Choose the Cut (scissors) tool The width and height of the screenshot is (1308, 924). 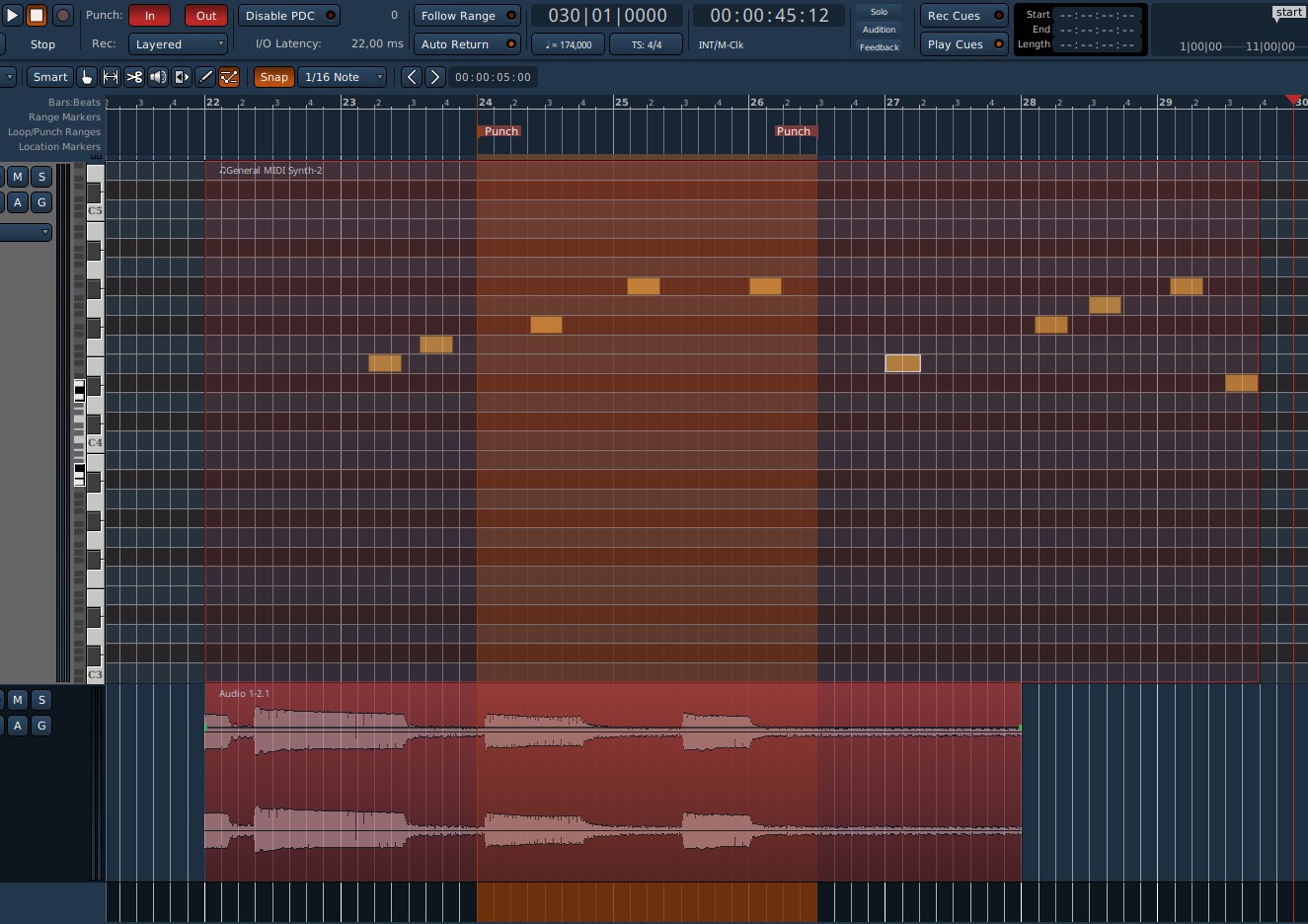pos(134,77)
